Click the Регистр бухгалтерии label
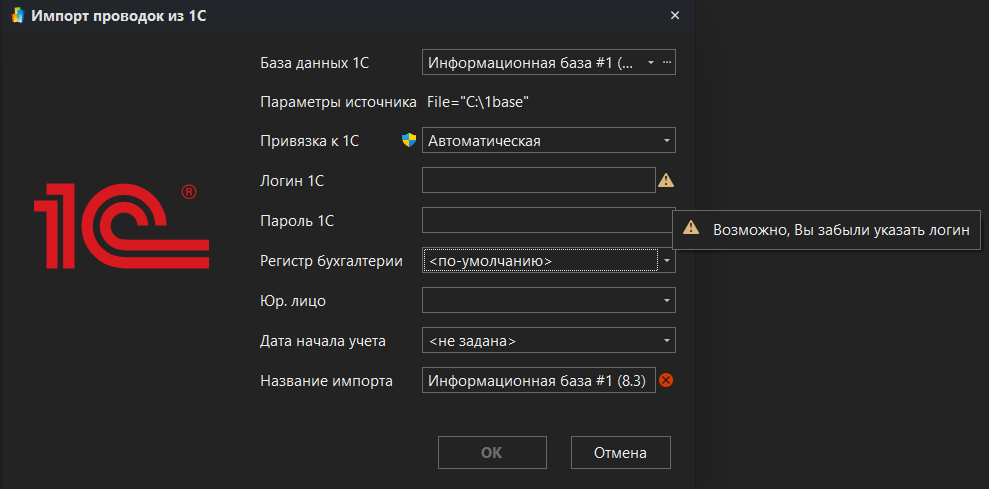This screenshot has width=989, height=489. 332,261
